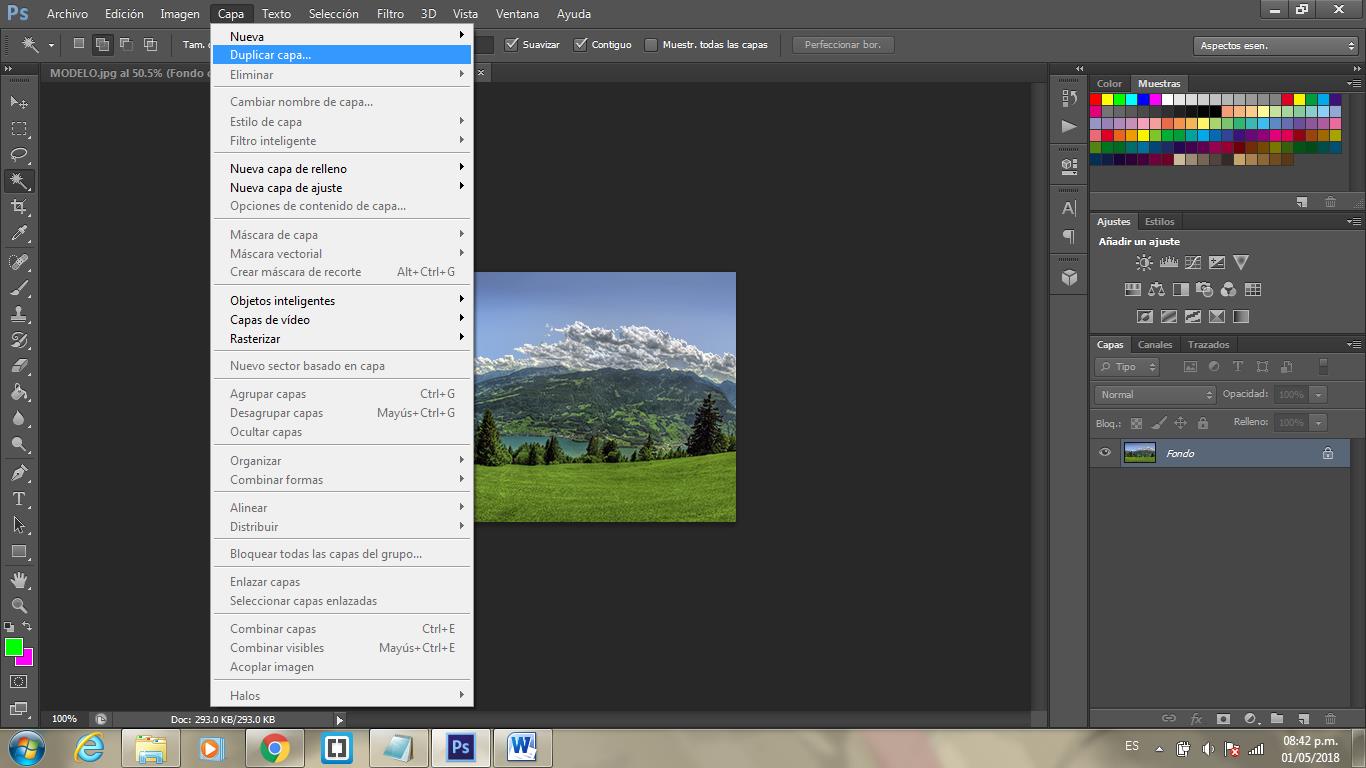Open the Aspectos esen. workspace dropdown

pos(1276,46)
